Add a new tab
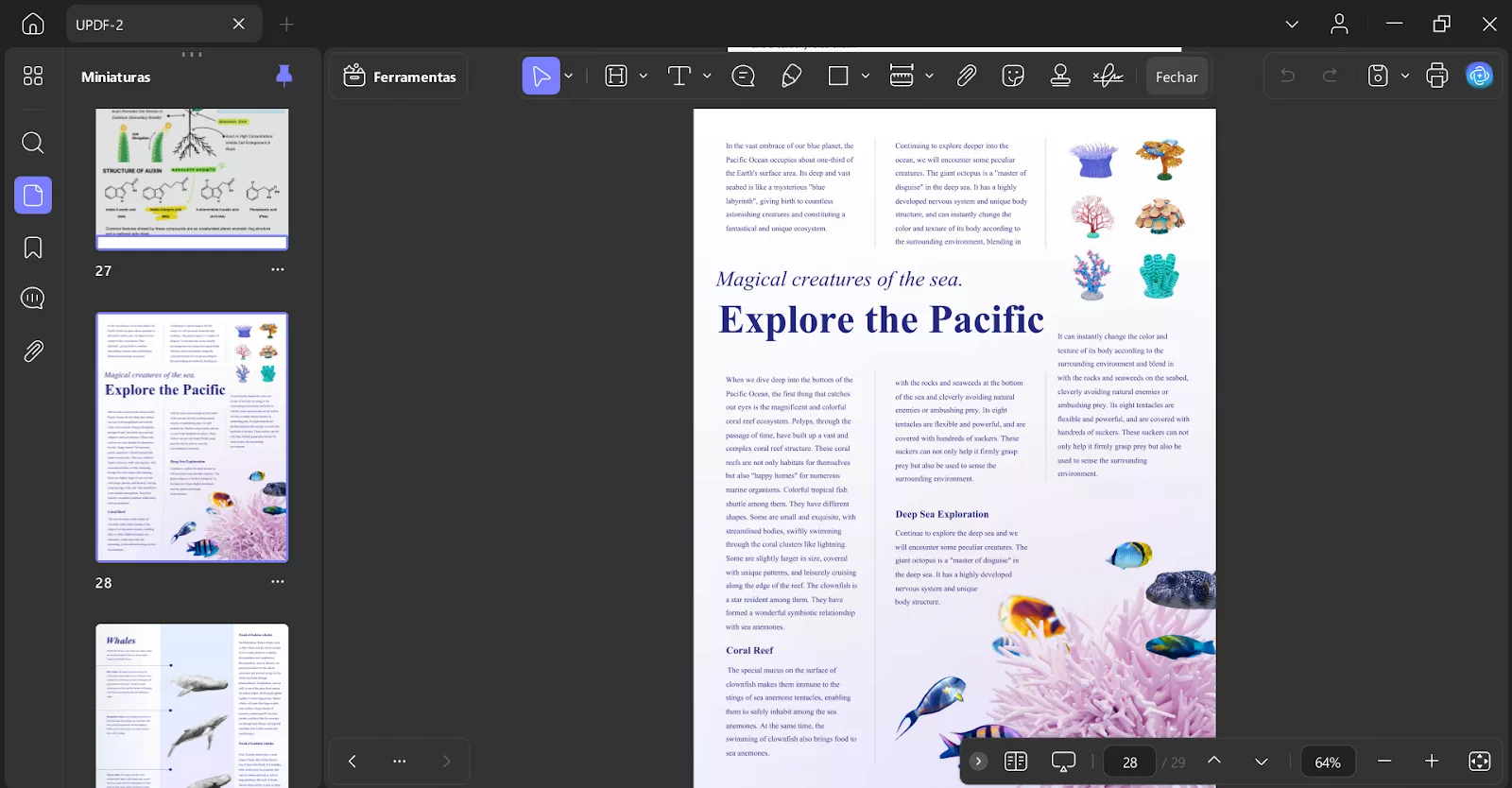Viewport: 1512px width, 788px height. point(286,24)
